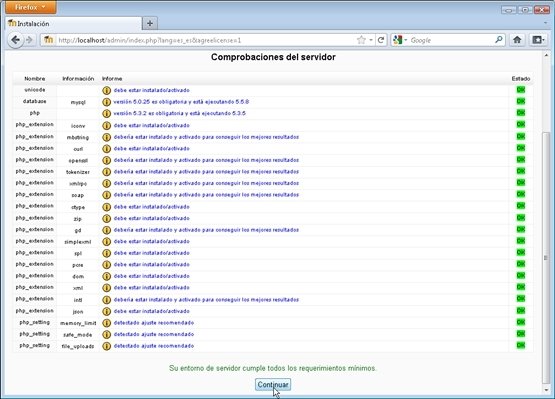Click the mysql database row info icon

(107, 102)
